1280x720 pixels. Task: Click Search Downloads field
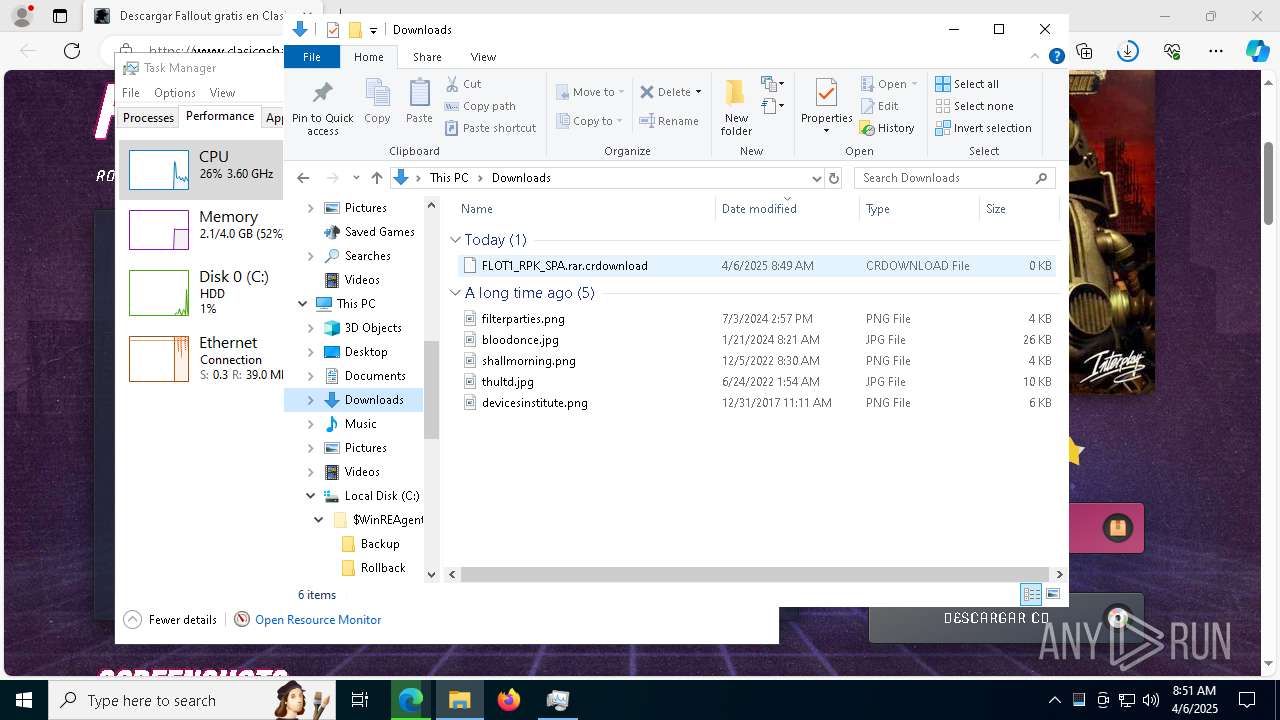click(955, 178)
